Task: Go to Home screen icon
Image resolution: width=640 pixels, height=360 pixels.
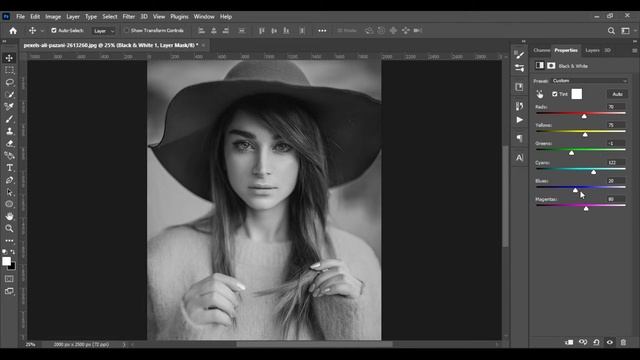Action: pos(13,31)
